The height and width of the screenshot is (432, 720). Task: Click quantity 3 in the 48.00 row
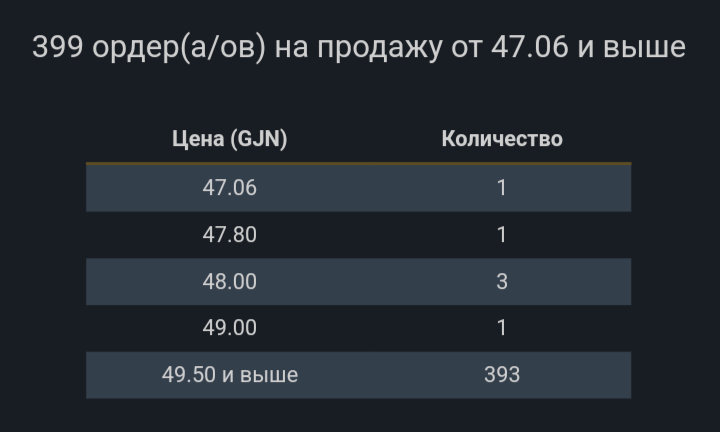[x=502, y=282]
